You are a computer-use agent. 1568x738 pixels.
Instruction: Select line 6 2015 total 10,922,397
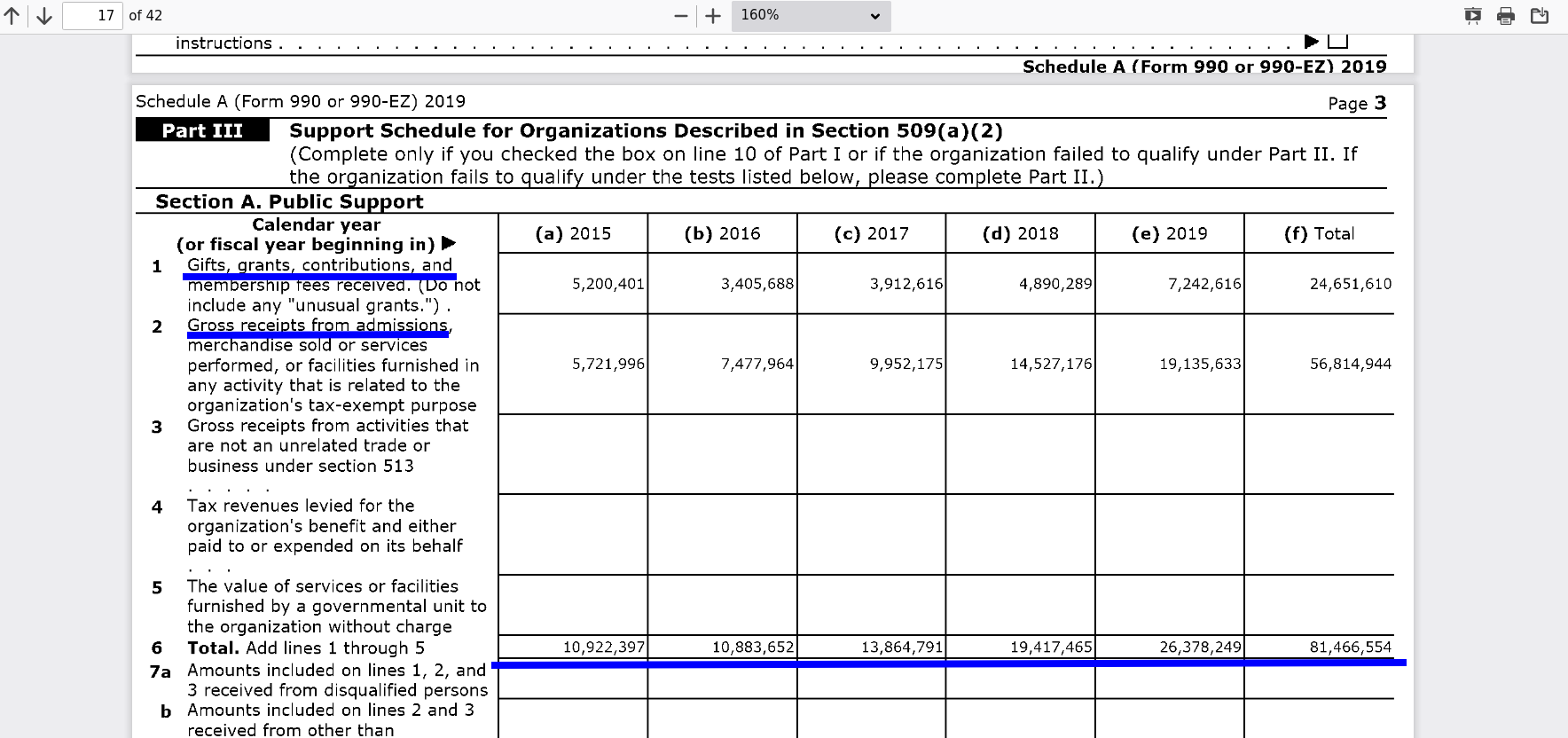[x=603, y=648]
